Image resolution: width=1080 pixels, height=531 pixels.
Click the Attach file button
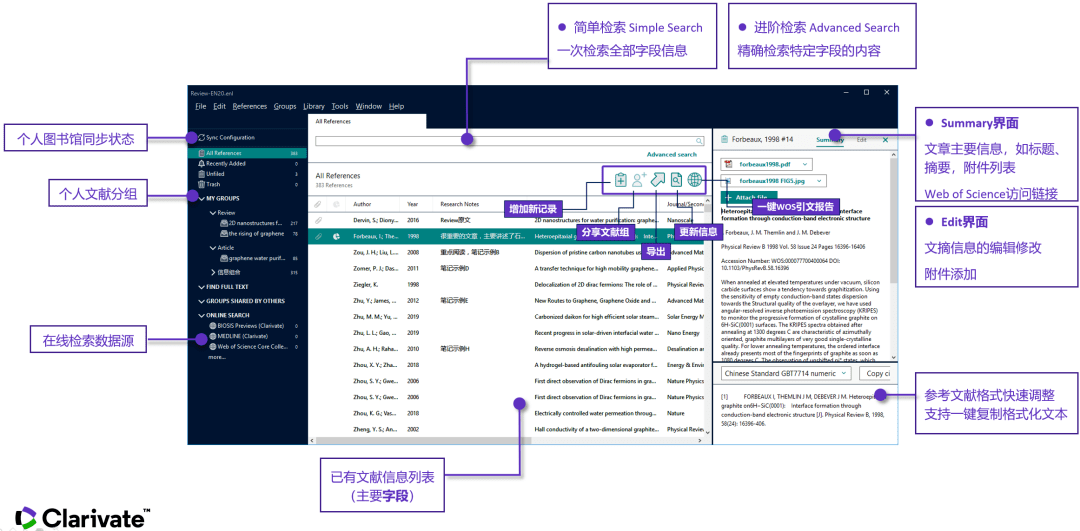749,198
